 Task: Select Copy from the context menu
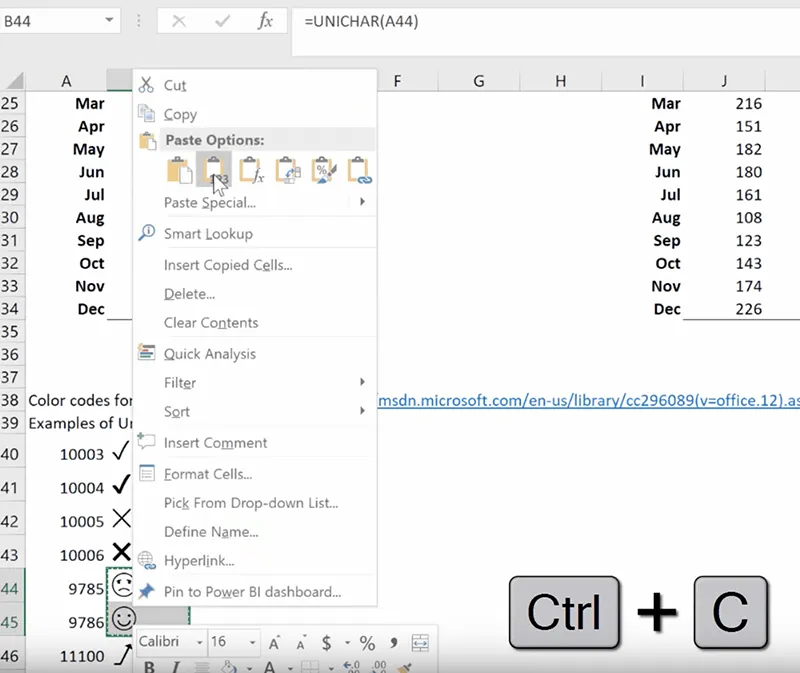coord(180,115)
